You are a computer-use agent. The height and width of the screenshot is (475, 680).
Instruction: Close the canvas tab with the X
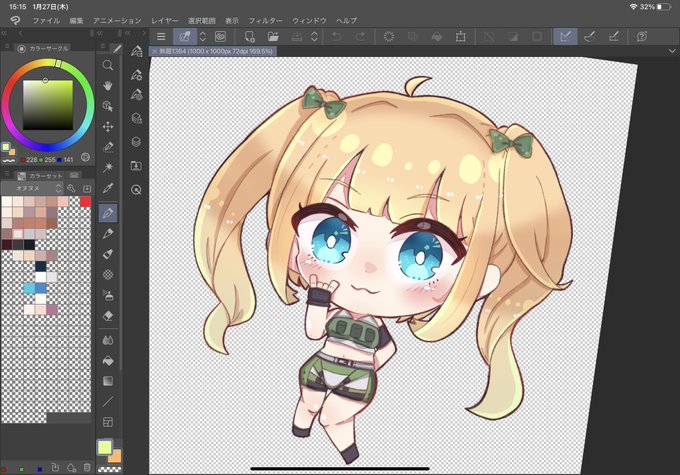click(x=154, y=51)
